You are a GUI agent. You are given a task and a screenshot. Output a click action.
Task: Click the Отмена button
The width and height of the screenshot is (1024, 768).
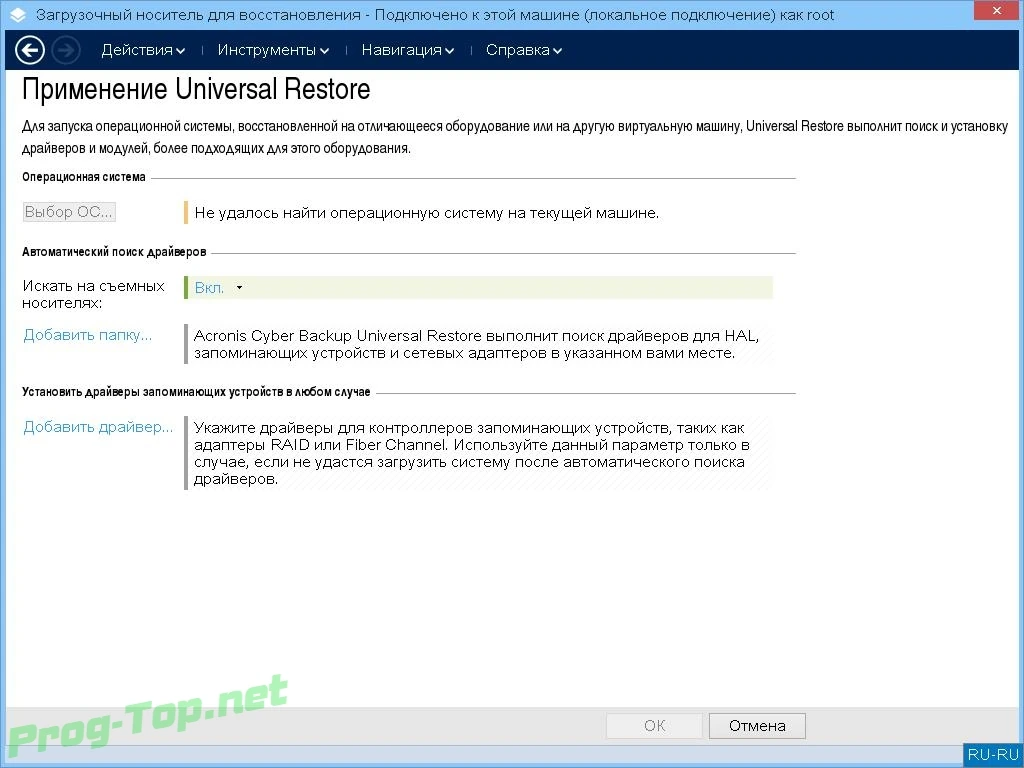tap(758, 726)
